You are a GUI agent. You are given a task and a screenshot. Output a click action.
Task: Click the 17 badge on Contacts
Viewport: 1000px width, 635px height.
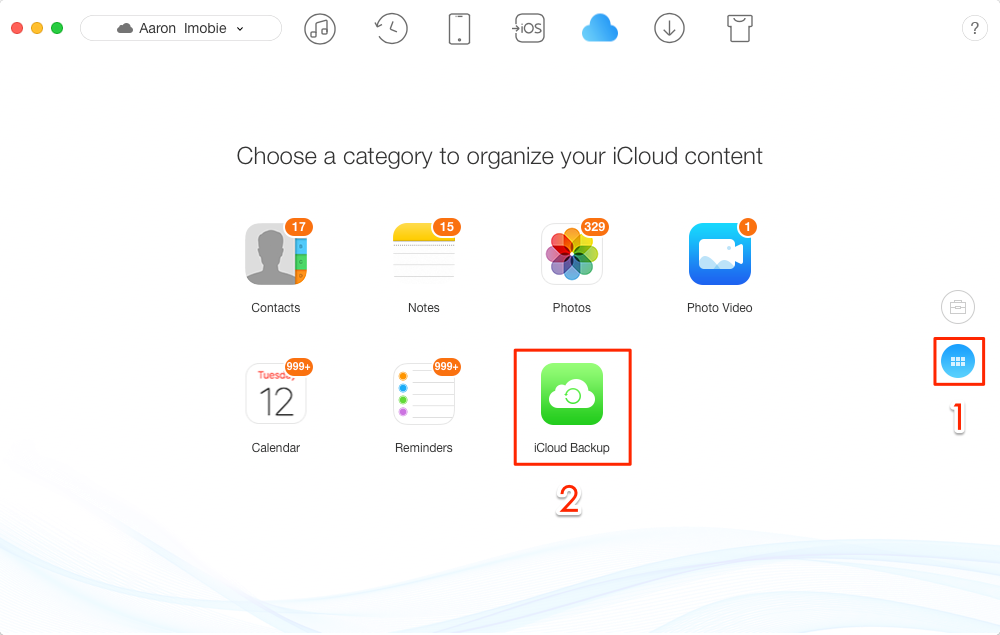point(298,227)
